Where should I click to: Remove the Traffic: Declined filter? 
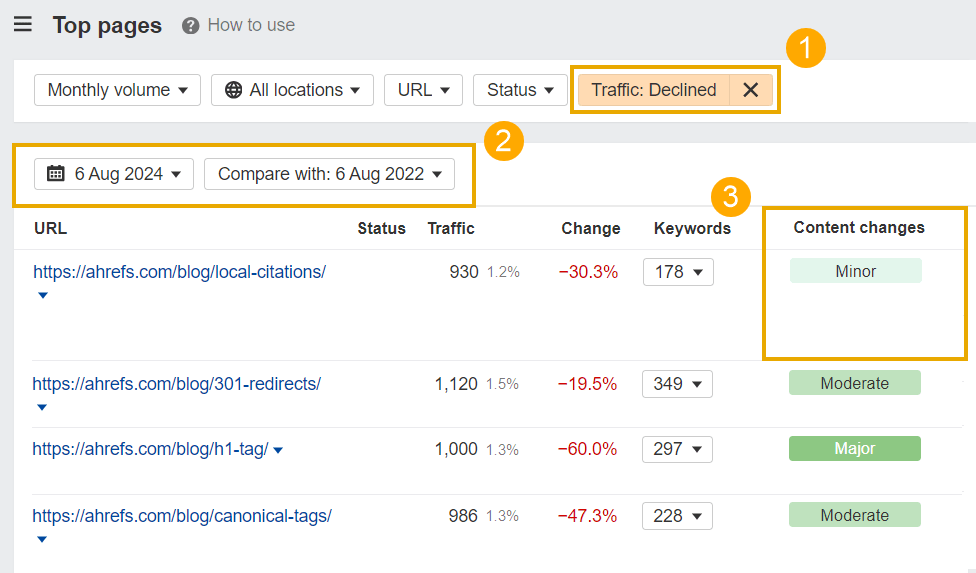tap(751, 90)
